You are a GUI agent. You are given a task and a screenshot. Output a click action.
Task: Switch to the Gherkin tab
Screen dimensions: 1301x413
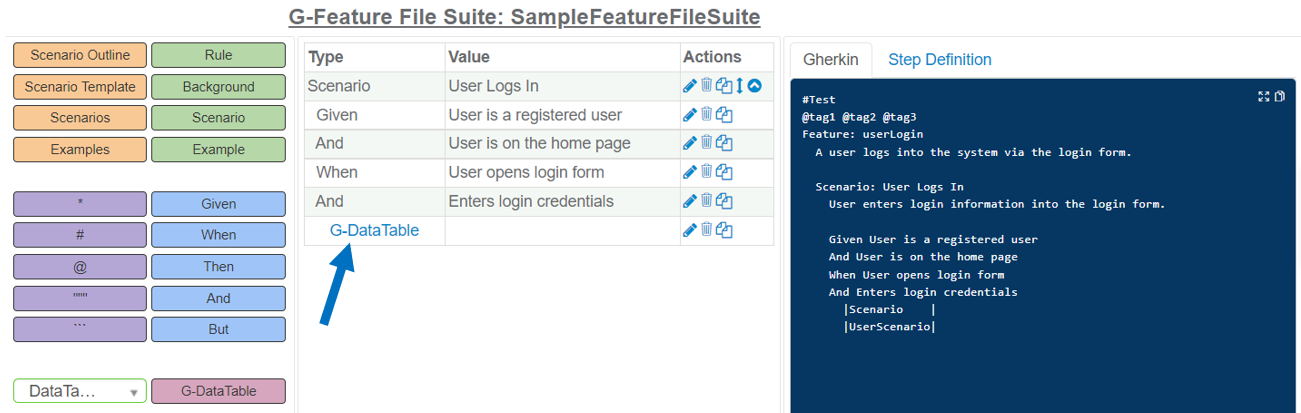(831, 60)
